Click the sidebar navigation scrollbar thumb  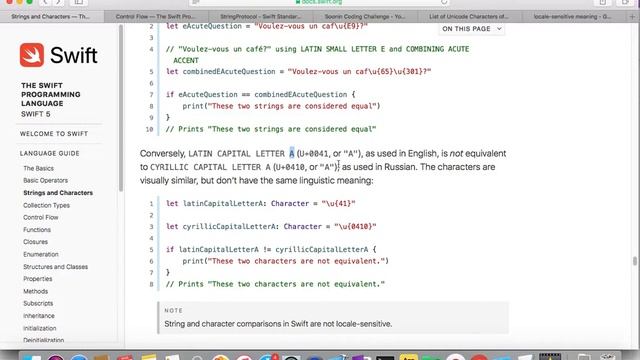coord(121,108)
